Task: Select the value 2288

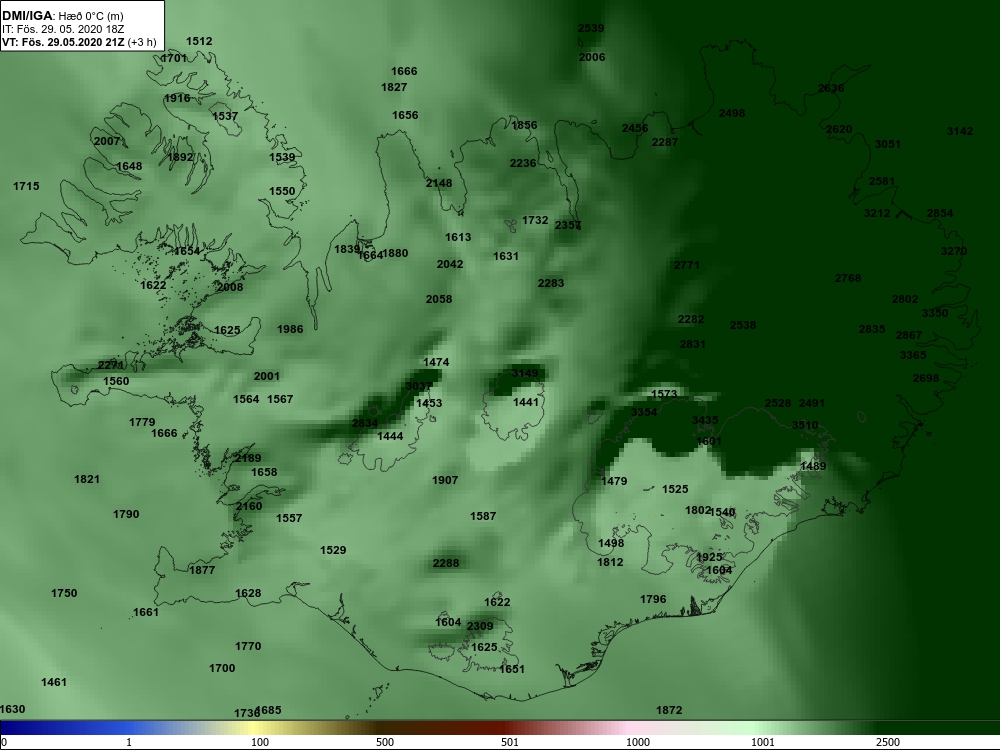Action: (x=446, y=563)
